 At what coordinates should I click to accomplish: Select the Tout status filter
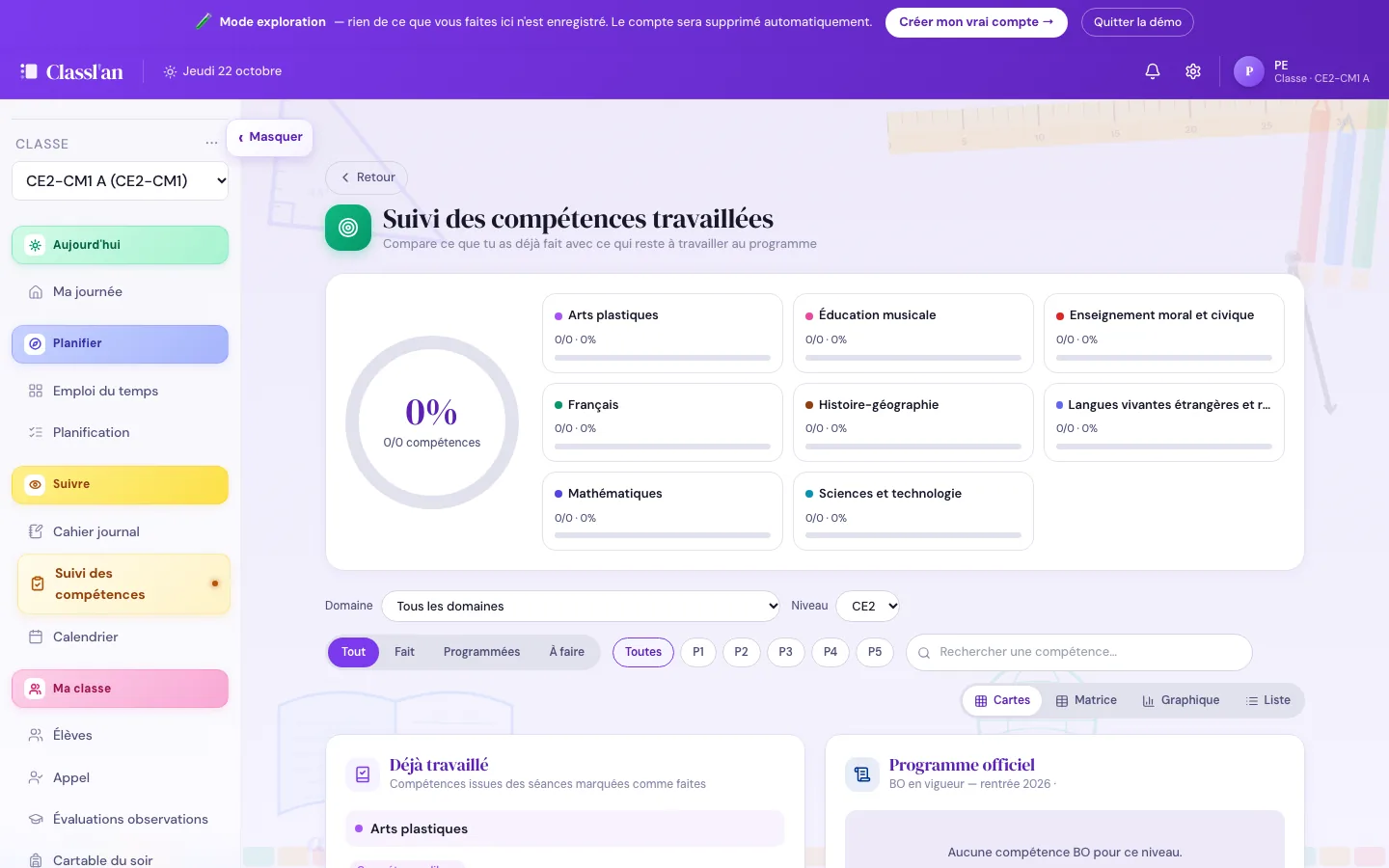(x=353, y=652)
